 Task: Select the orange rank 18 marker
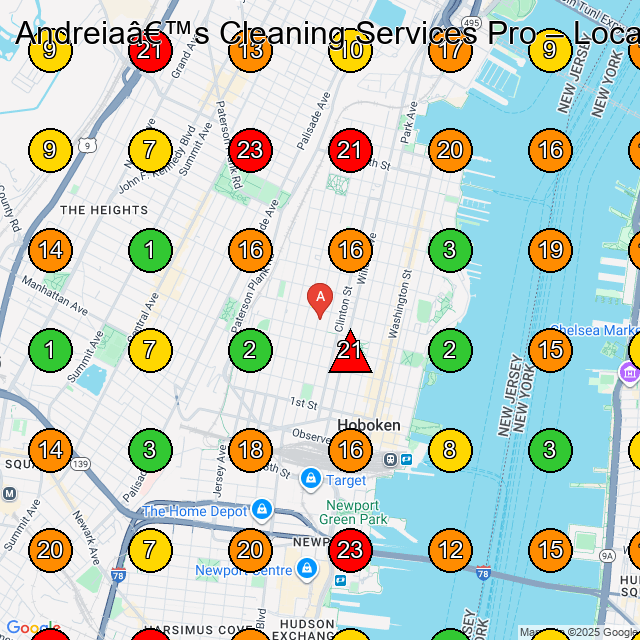coord(250,450)
